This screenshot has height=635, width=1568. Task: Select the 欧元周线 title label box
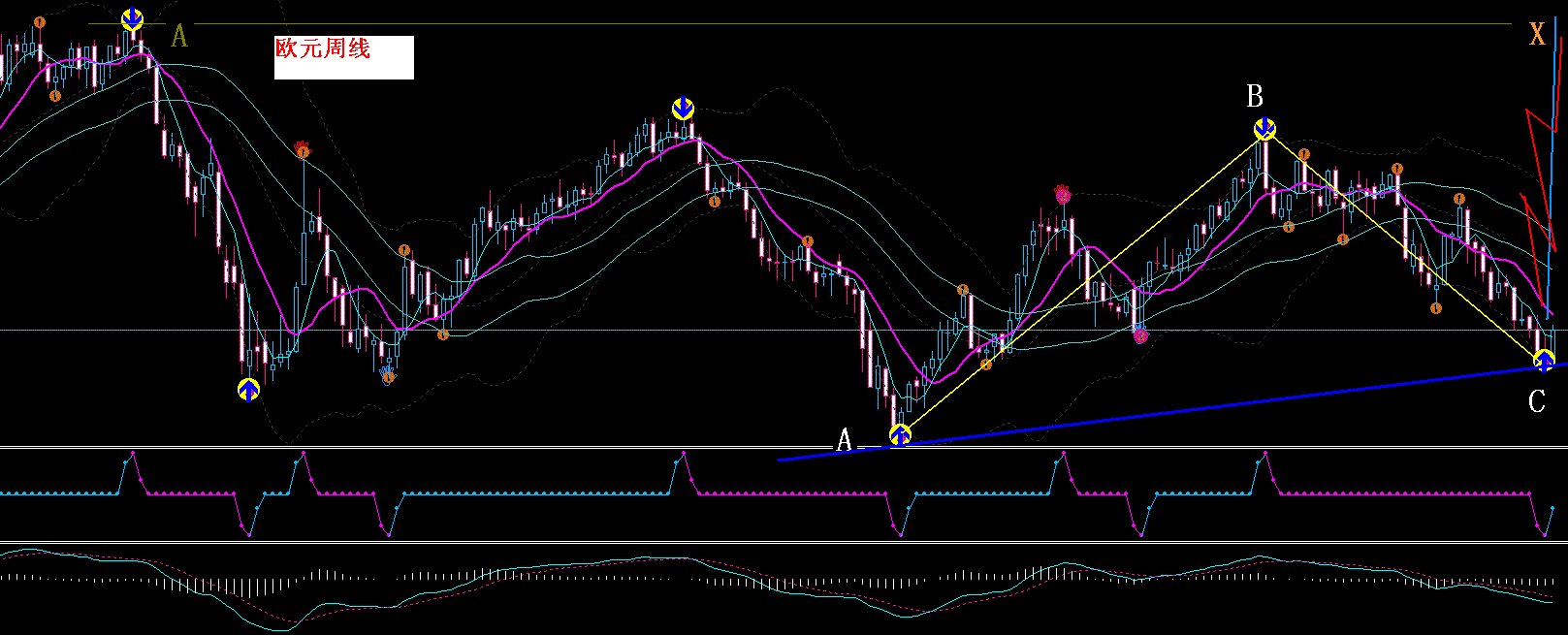click(x=344, y=57)
